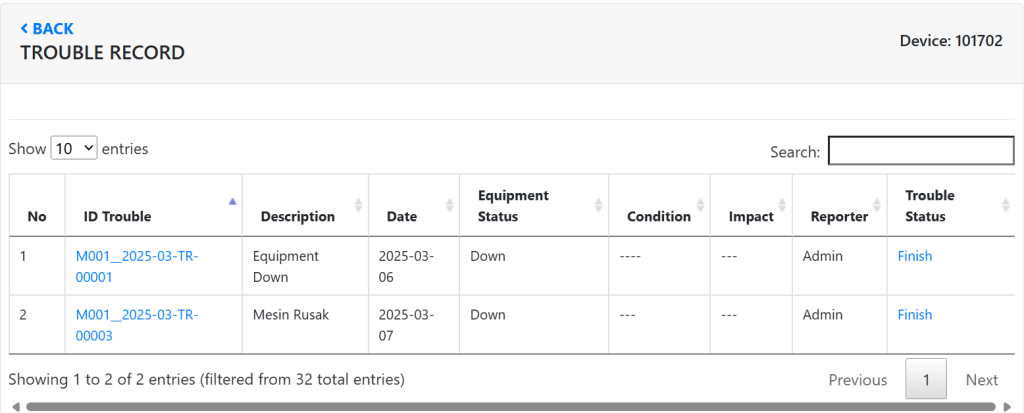Open the Show entries dropdown
The image size is (1024, 413).
point(74,148)
